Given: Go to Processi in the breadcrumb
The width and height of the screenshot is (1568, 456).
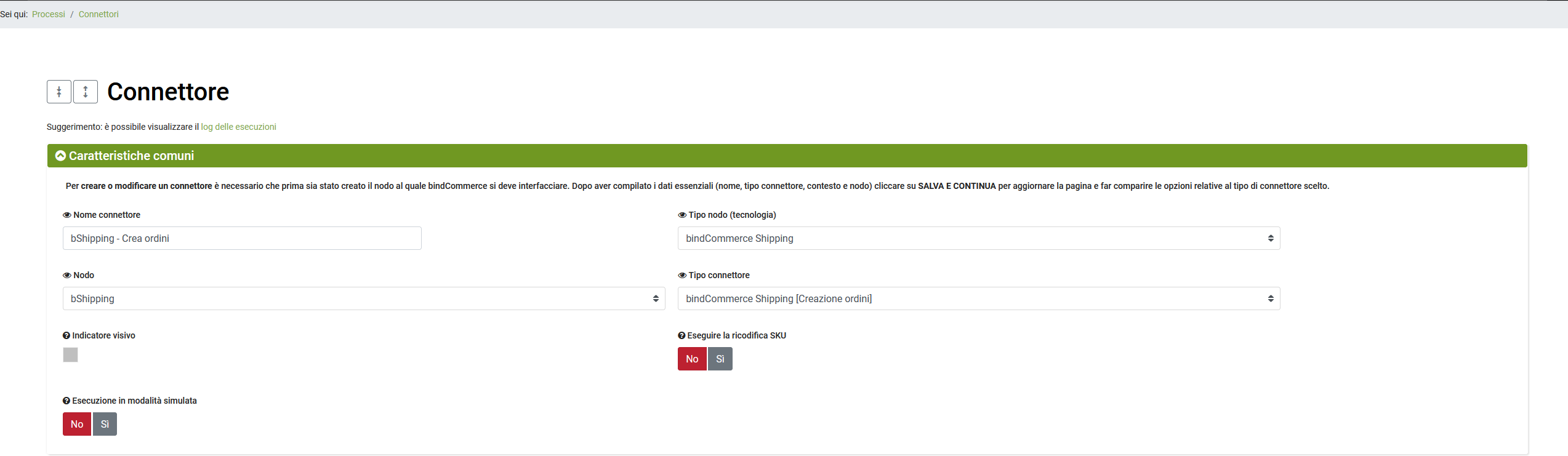Looking at the screenshot, I should (x=49, y=14).
